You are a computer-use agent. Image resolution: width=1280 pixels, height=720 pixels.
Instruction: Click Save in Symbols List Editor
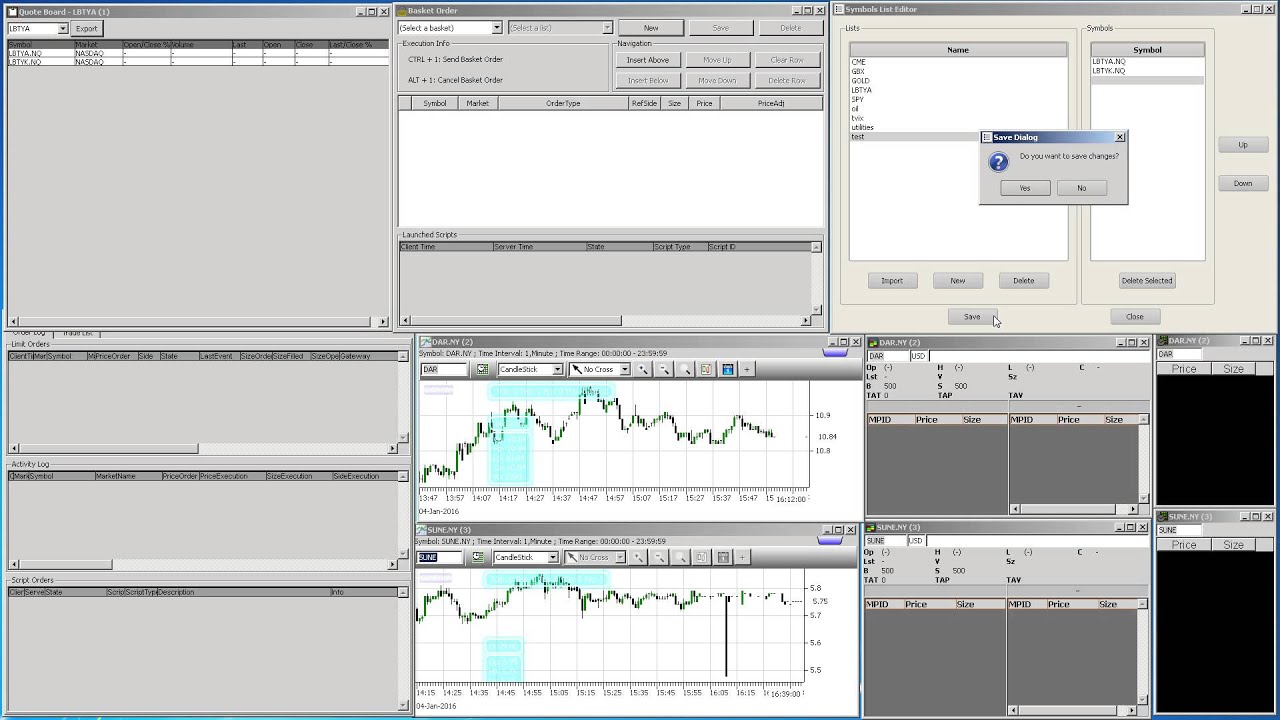(972, 317)
